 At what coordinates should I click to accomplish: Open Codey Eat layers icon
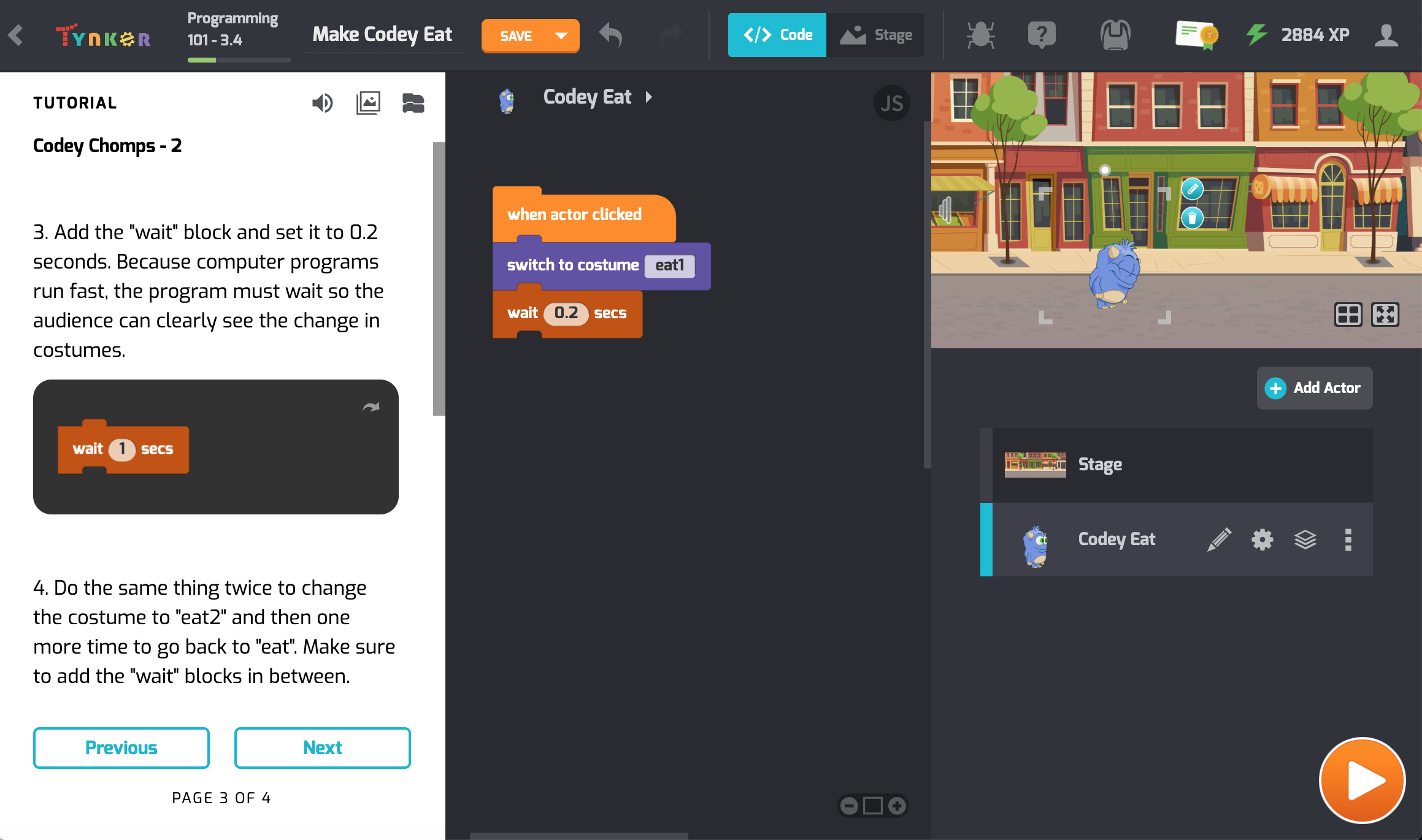(x=1305, y=540)
